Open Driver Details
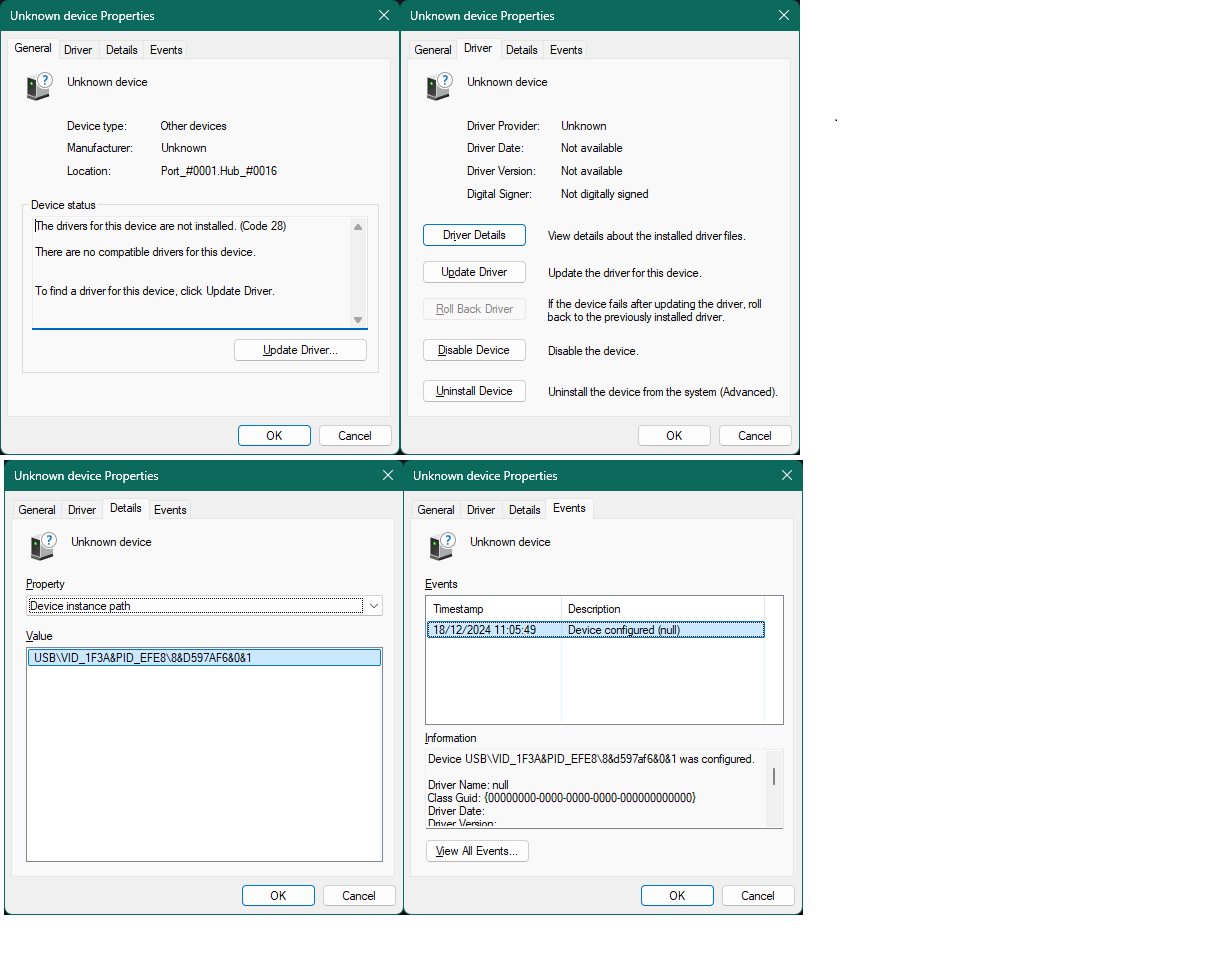1216x970 pixels. [x=474, y=234]
